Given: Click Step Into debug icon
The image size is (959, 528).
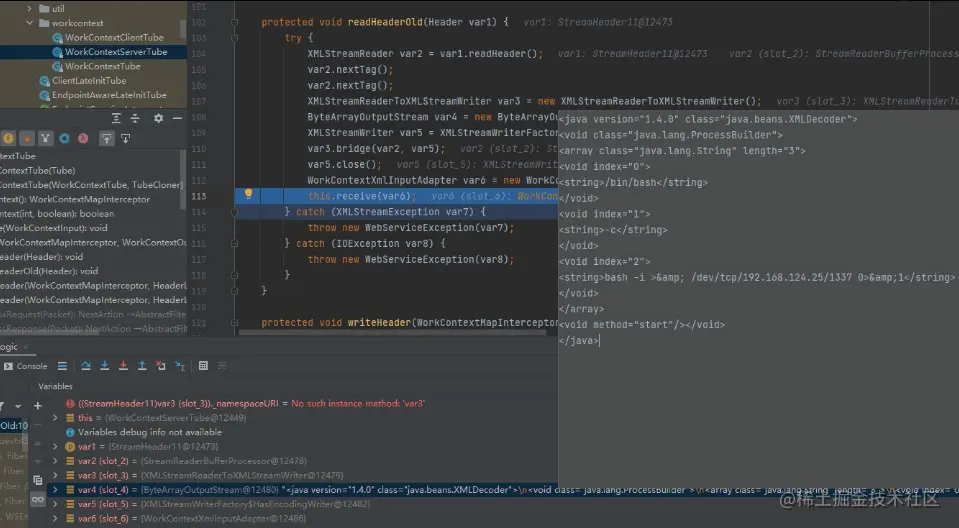Looking at the screenshot, I should coord(105,366).
